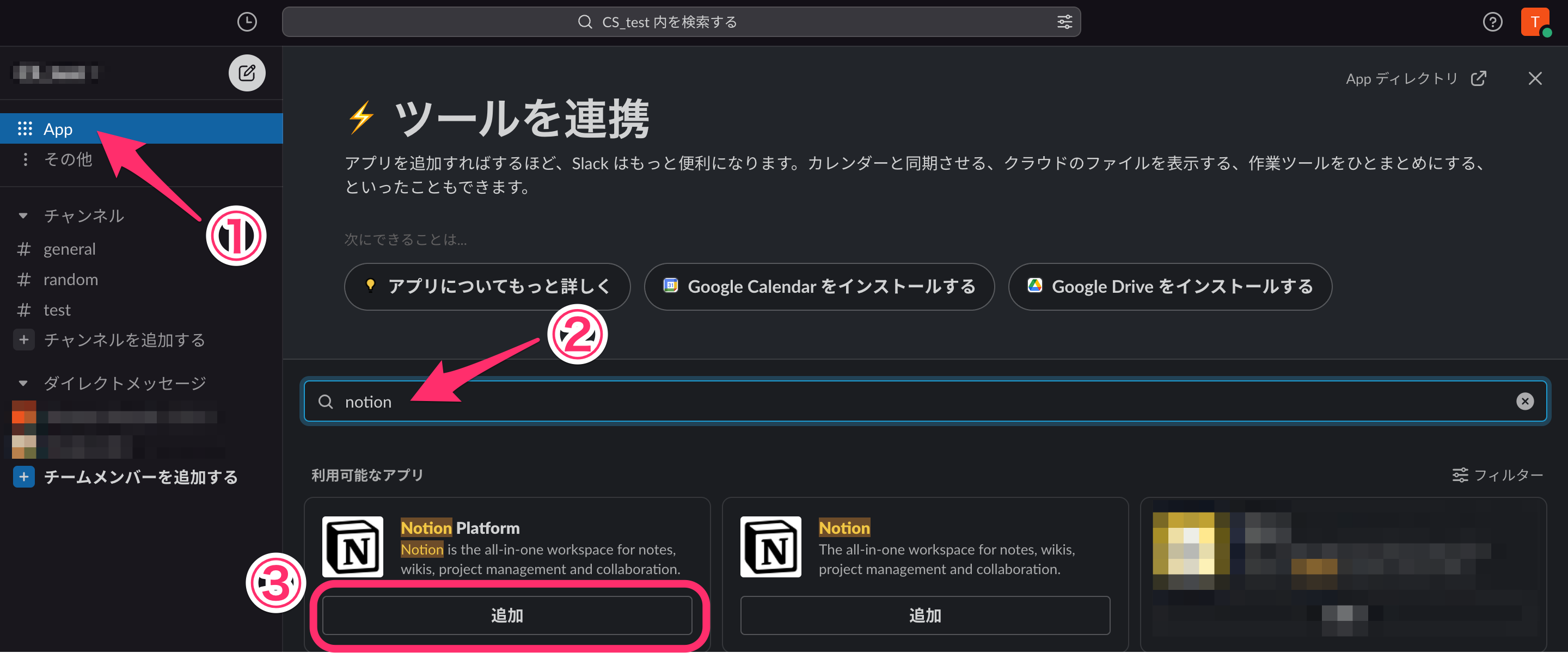
Task: Open the help question mark icon
Action: click(1492, 22)
